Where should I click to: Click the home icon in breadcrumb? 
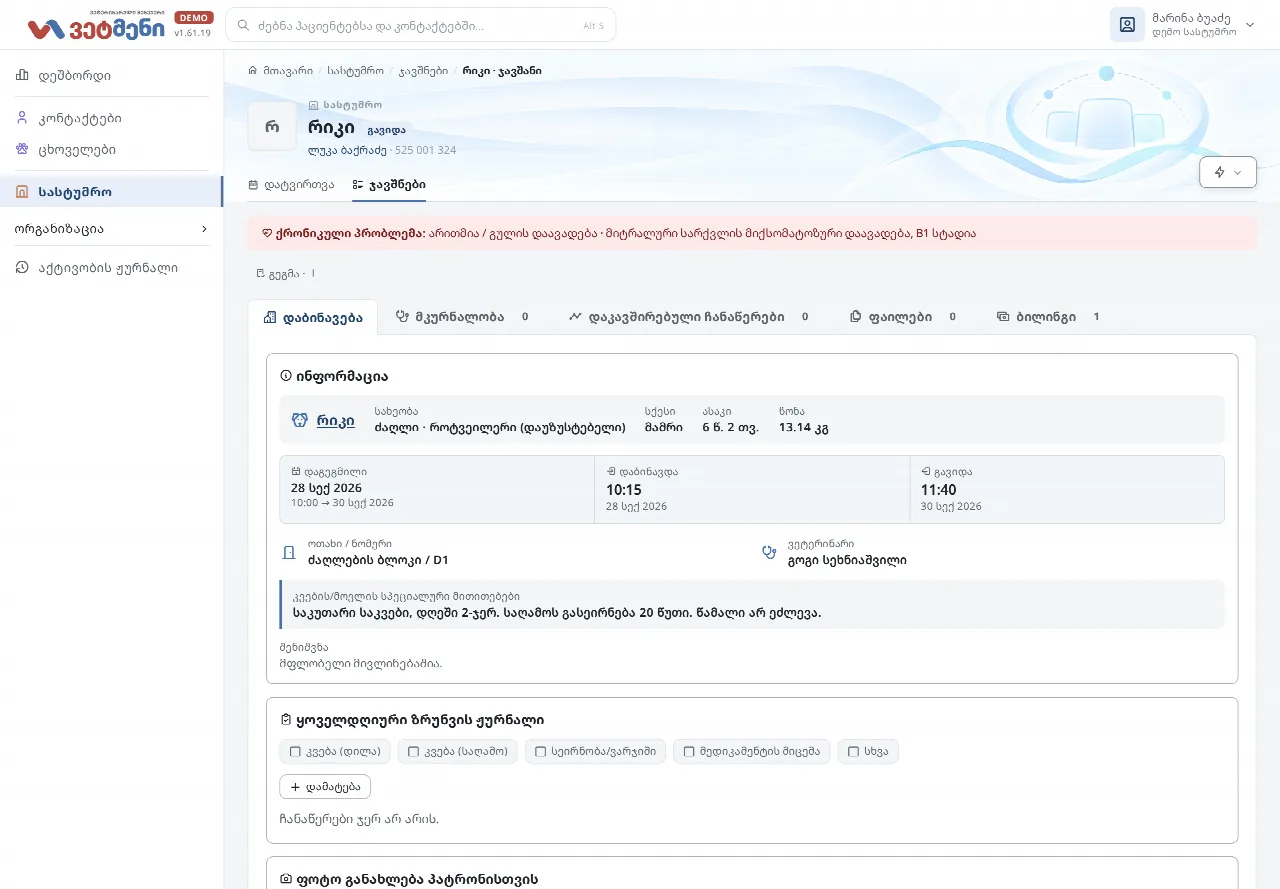(253, 71)
